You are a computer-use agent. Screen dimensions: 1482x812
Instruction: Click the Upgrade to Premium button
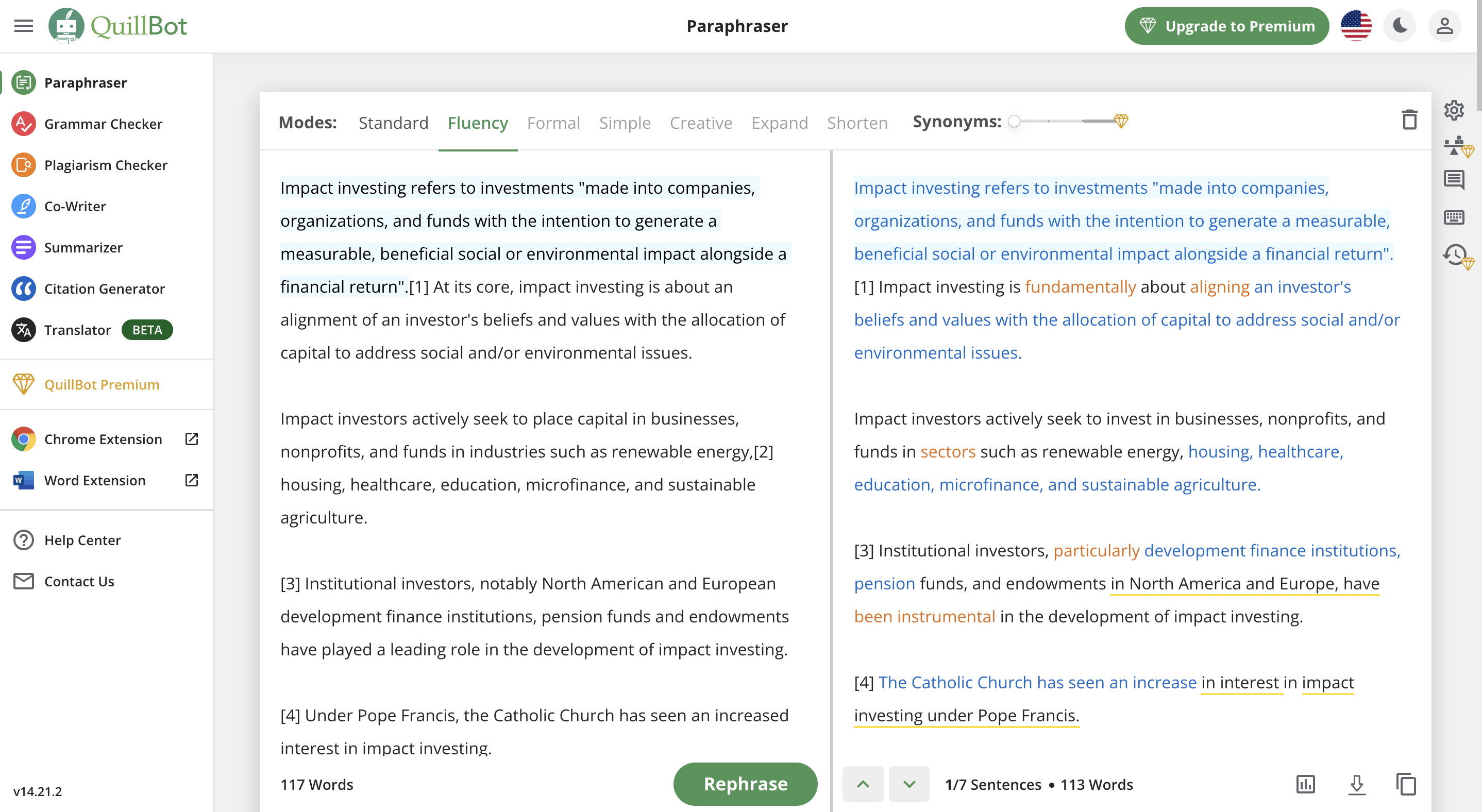point(1226,26)
